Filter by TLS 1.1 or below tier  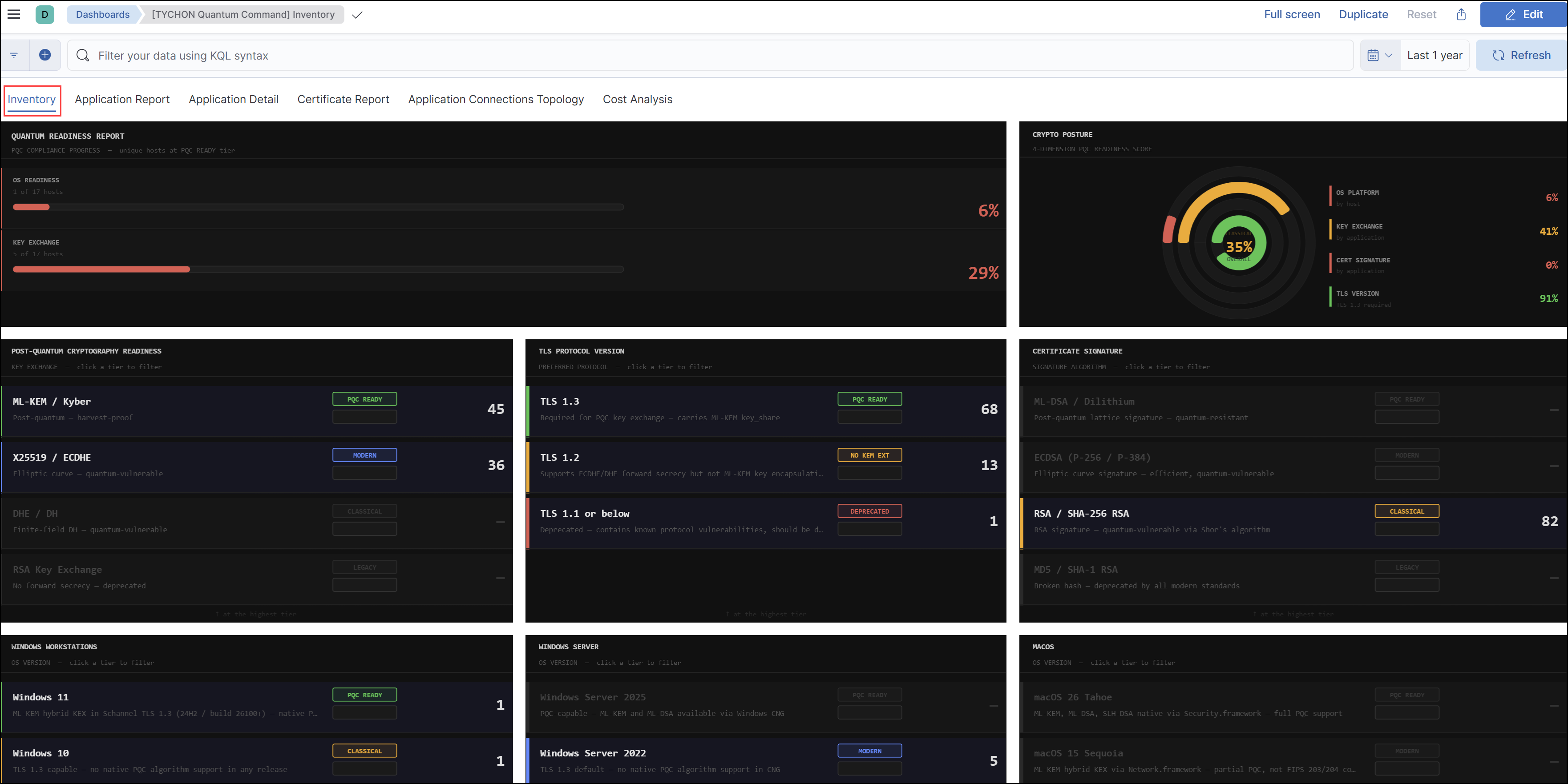pos(766,522)
